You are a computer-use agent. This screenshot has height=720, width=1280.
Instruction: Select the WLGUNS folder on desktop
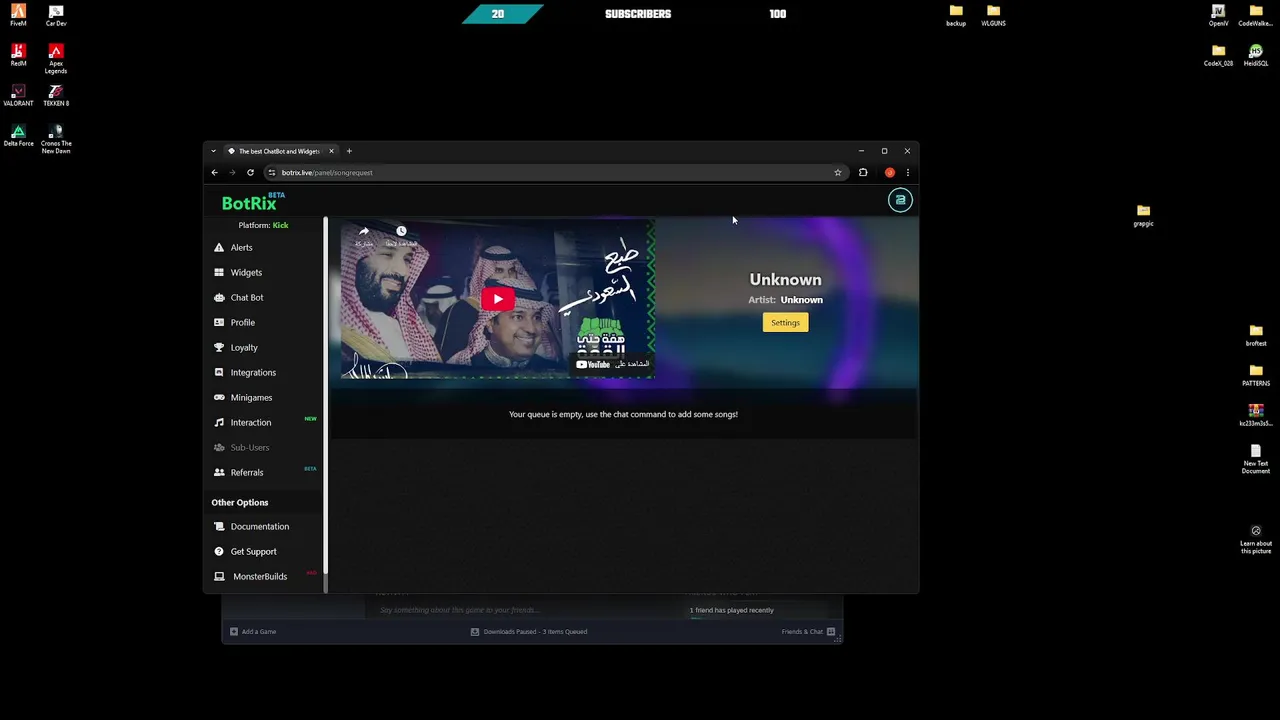click(x=993, y=16)
